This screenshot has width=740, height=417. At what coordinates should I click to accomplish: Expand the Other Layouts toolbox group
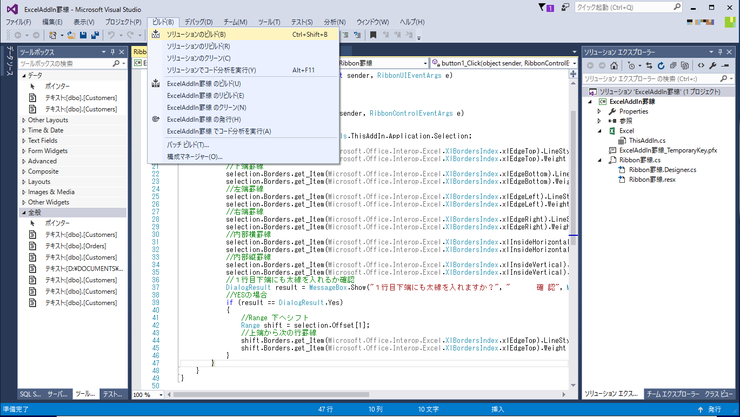point(24,120)
